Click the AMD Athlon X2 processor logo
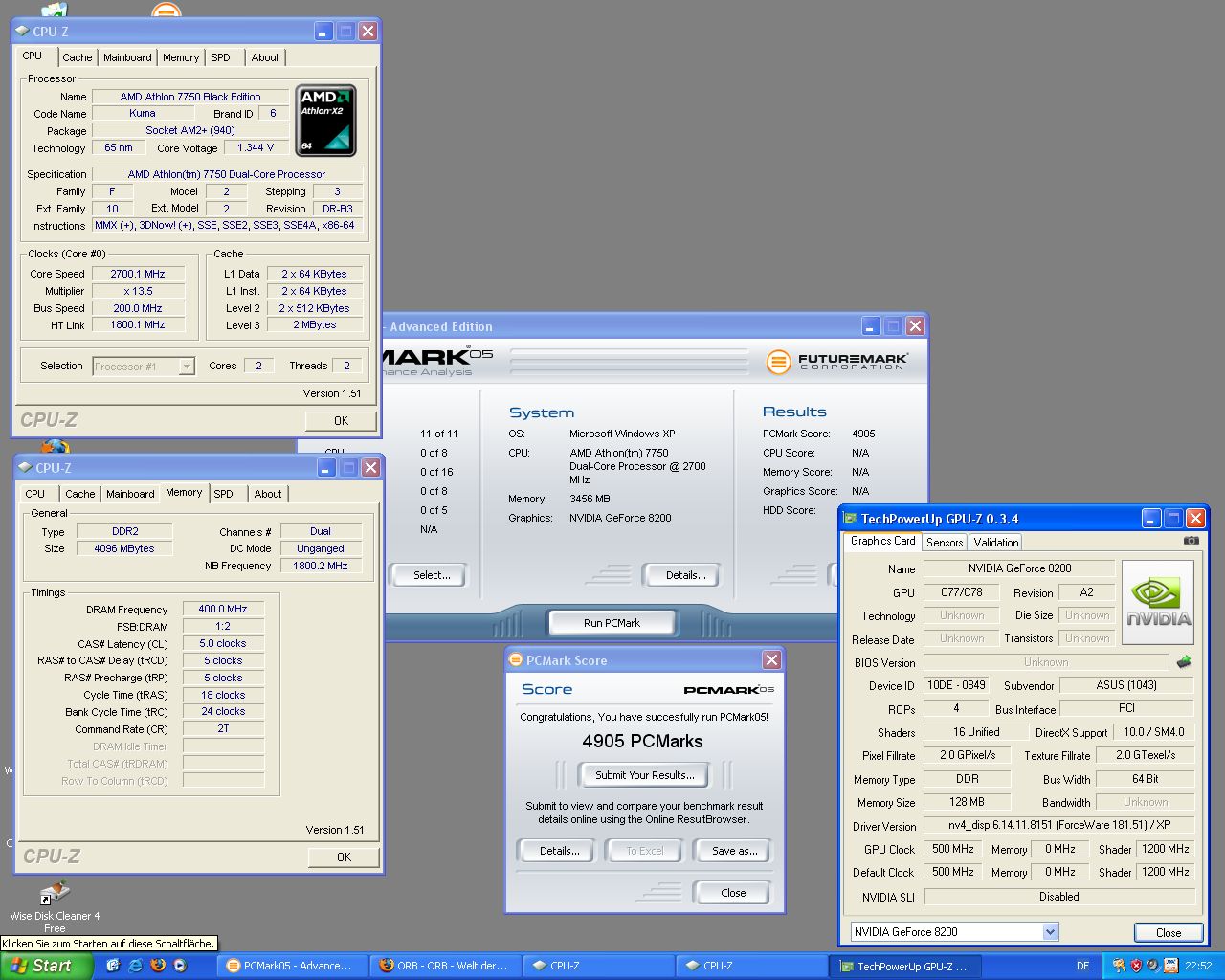Screen dimensions: 1225x980 click(325, 121)
